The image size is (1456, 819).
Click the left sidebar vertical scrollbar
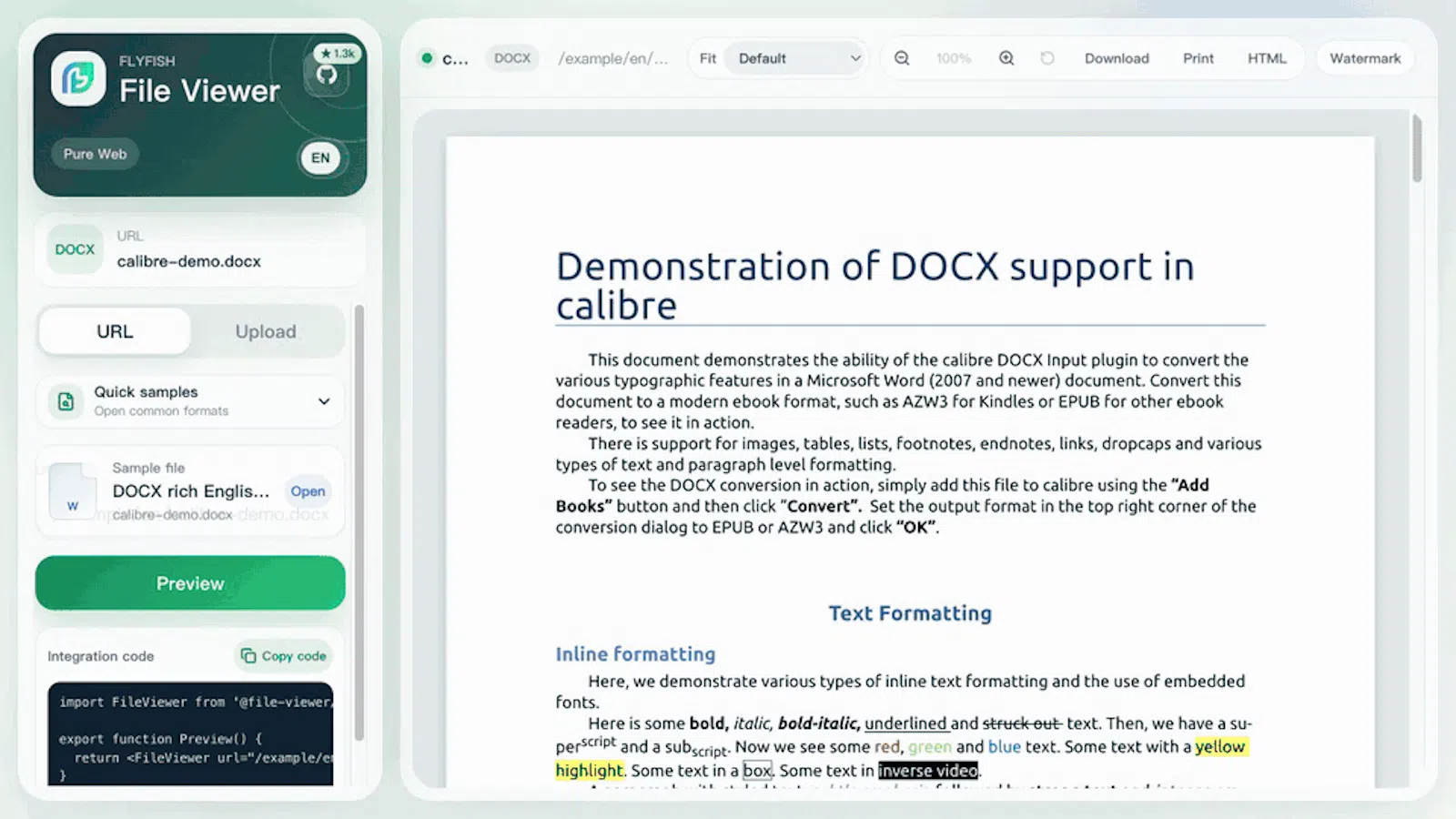[359, 523]
